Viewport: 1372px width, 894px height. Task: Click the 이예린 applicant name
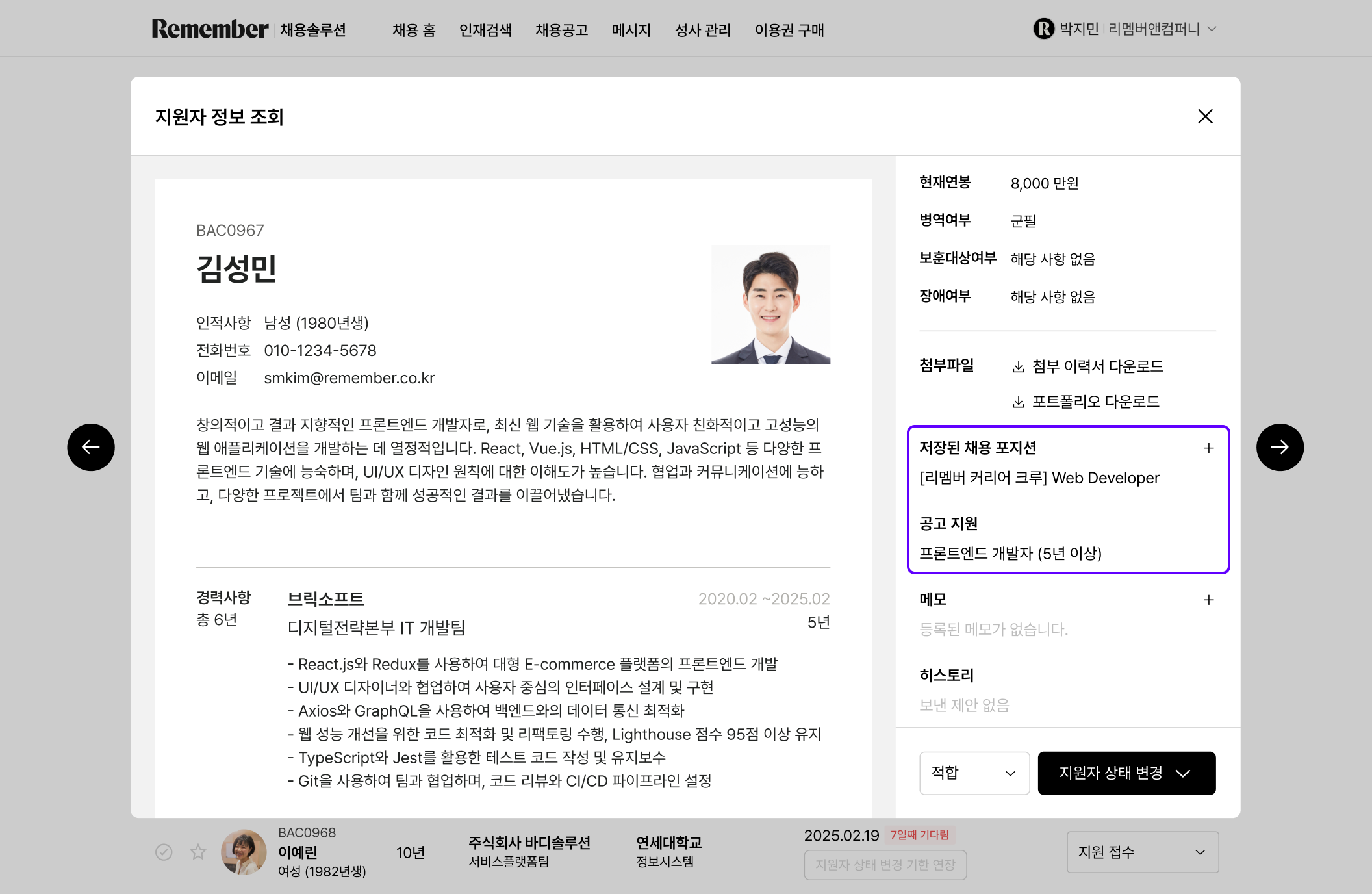point(298,852)
